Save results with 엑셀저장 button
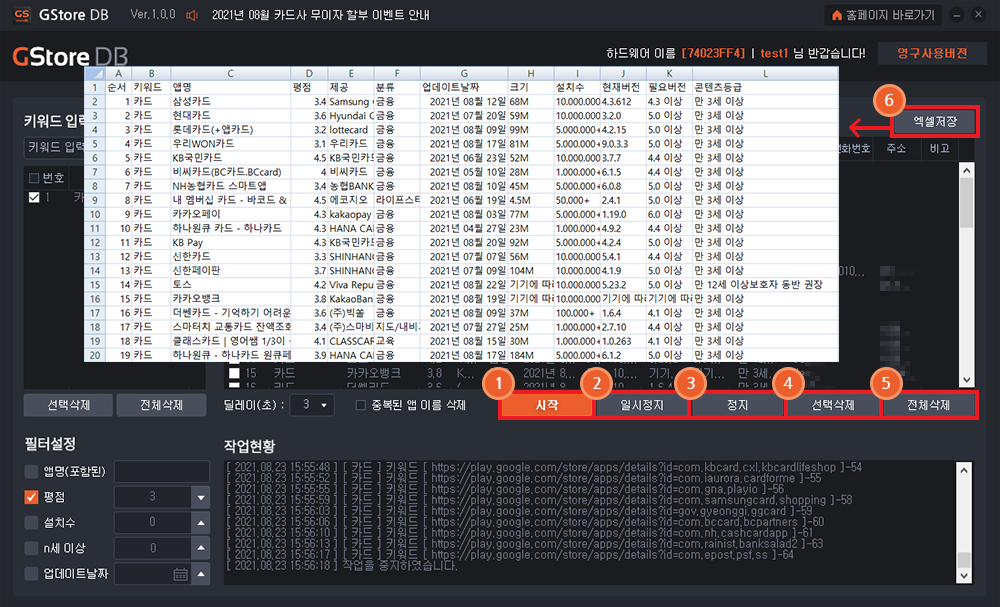The image size is (1000, 607). click(x=934, y=121)
